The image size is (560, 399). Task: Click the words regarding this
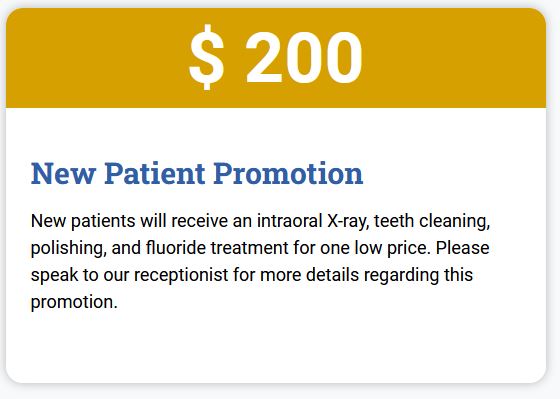418,275
